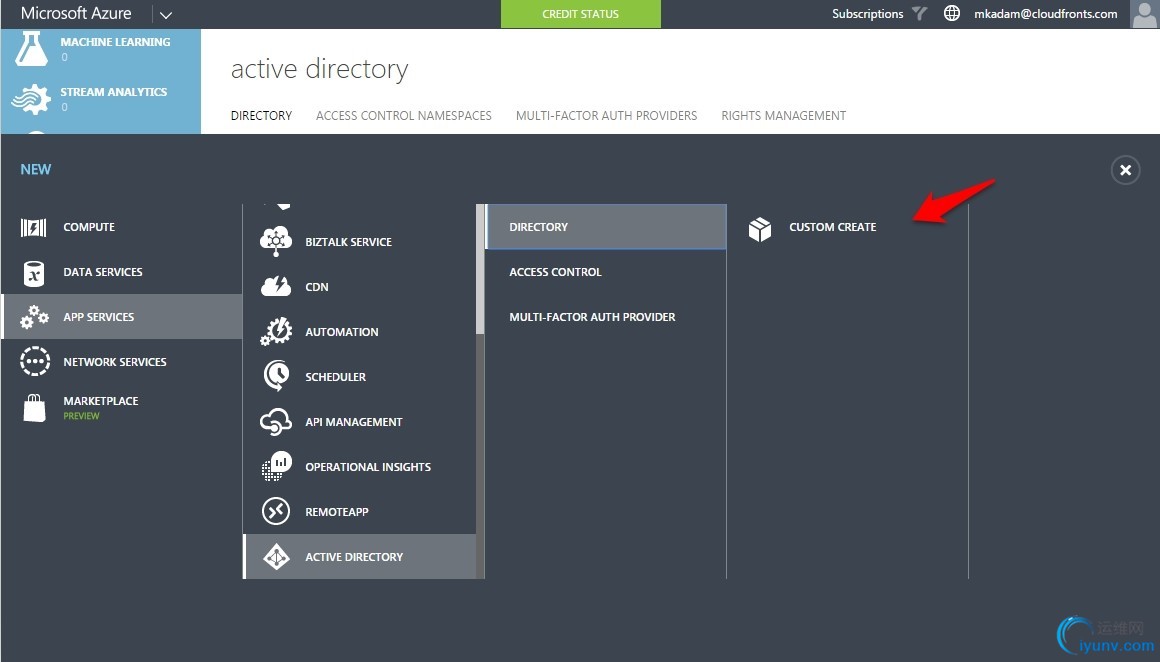Switch to the Directory tab

coord(261,115)
